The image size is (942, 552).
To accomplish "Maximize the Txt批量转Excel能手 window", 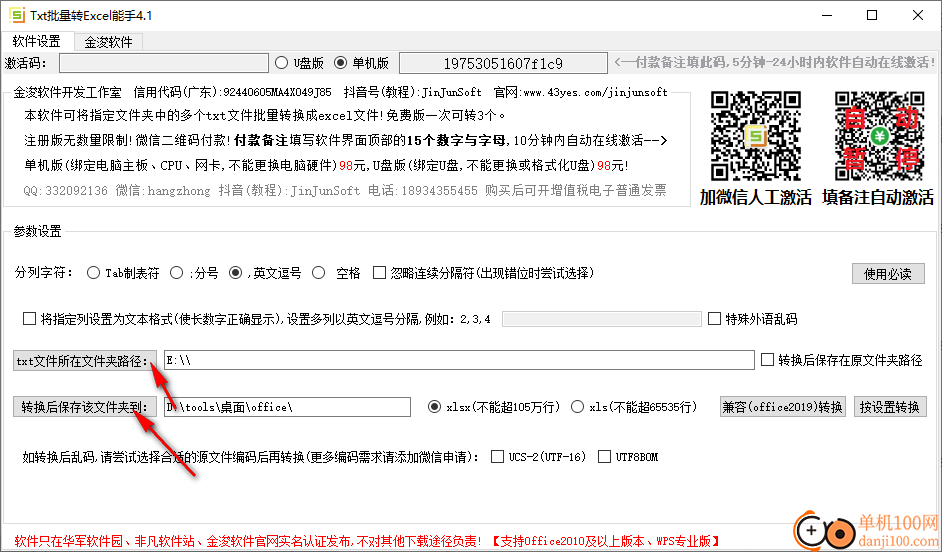I will tap(872, 15).
